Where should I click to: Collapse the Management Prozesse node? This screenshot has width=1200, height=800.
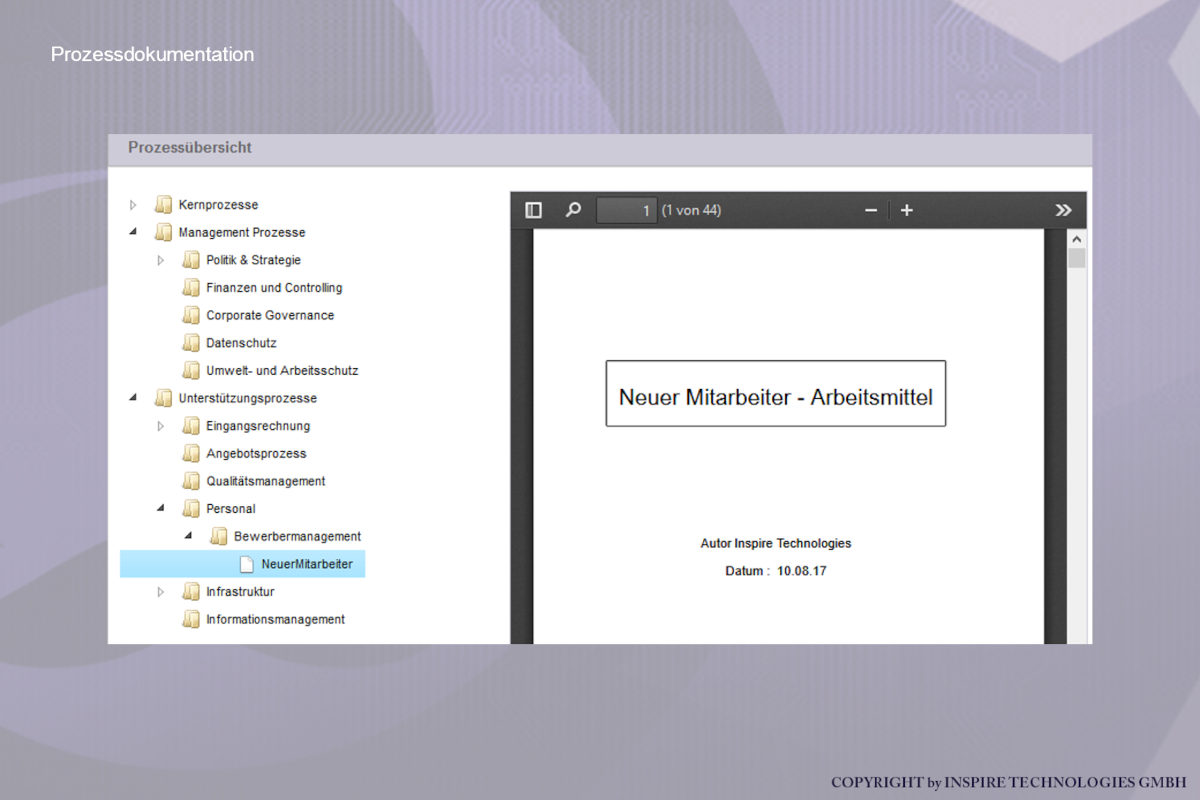coord(134,232)
